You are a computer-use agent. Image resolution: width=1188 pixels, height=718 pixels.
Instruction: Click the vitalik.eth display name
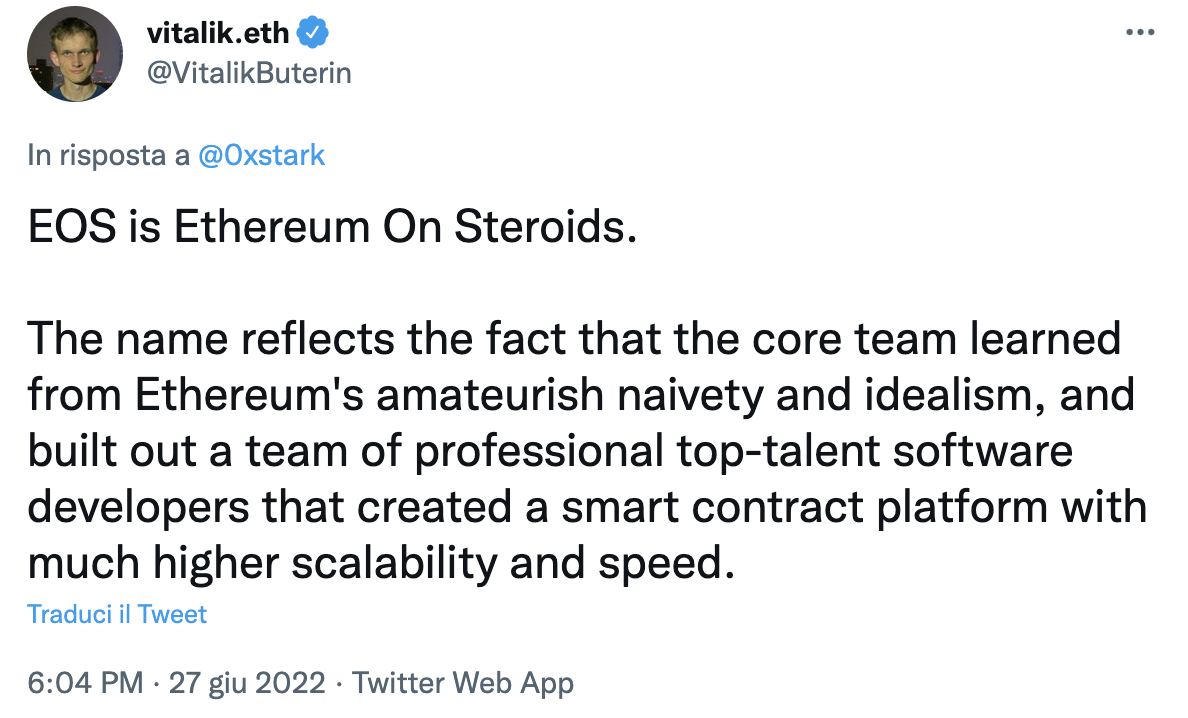217,33
